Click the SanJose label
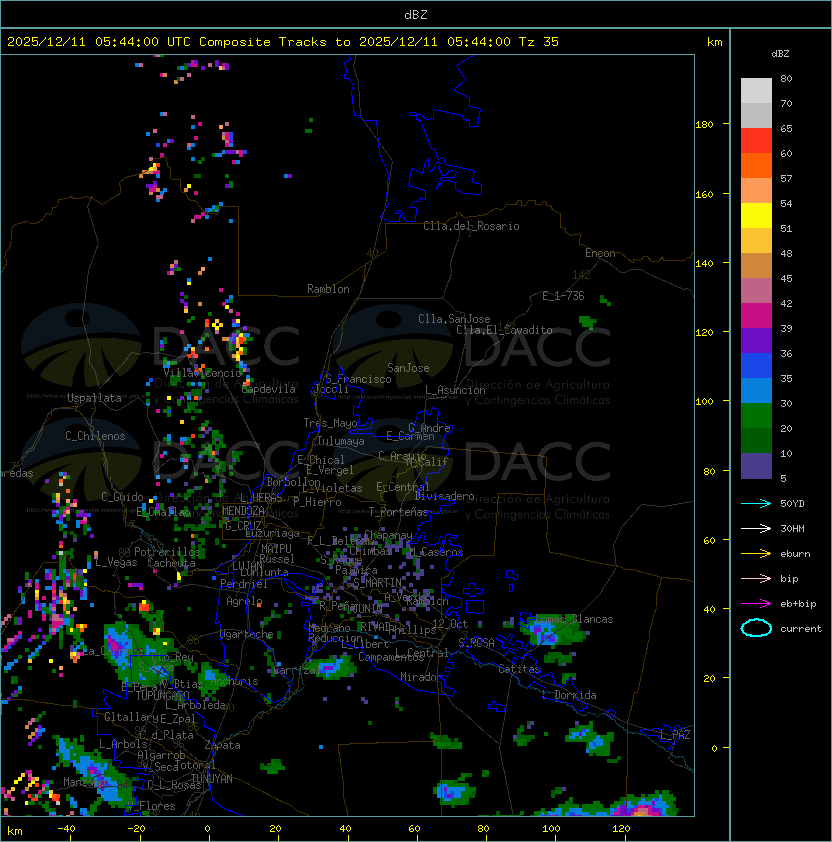The width and height of the screenshot is (832, 842). pos(408,368)
